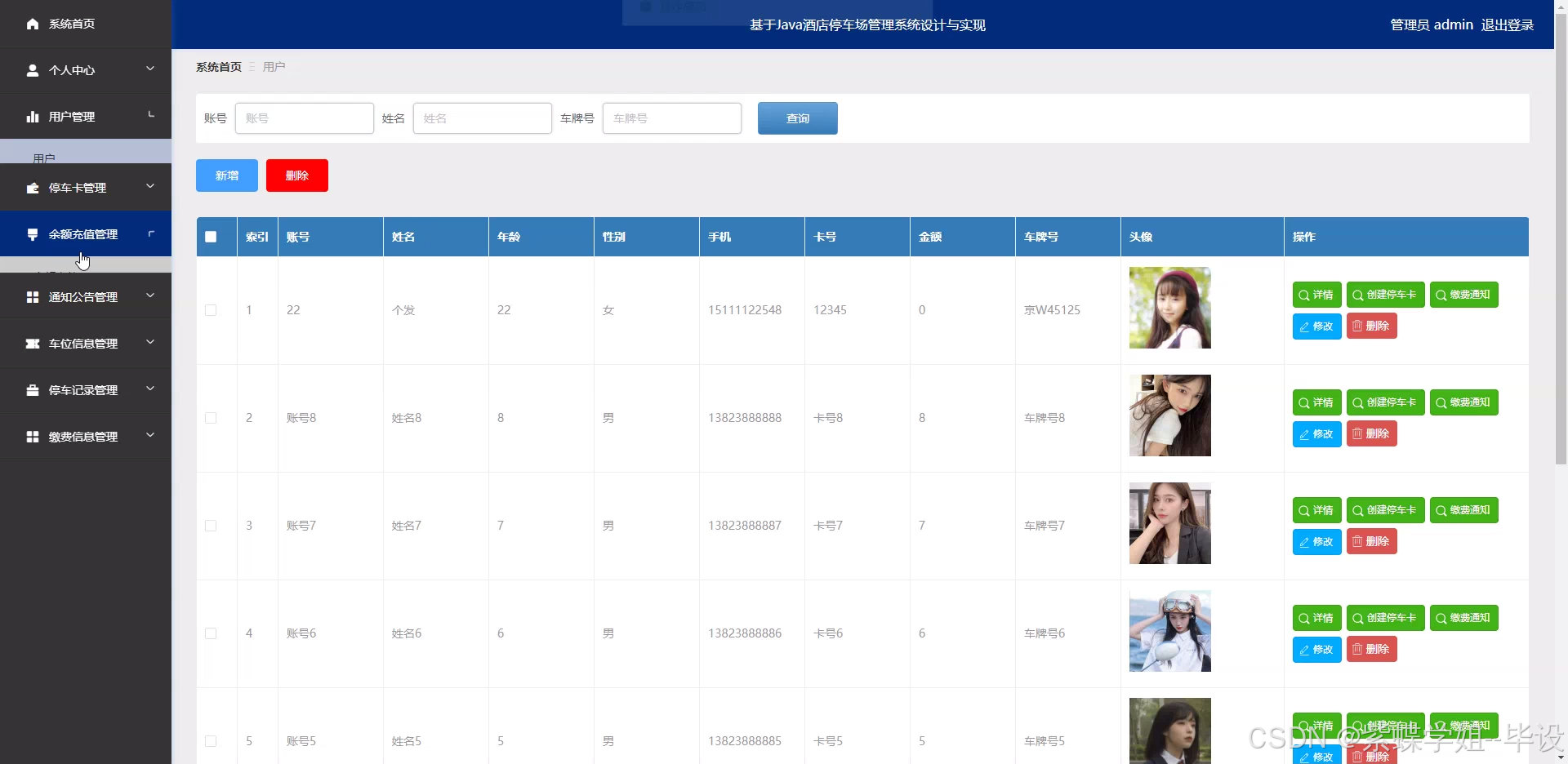Click the red batch 删除 button
1568x764 pixels.
pyautogui.click(x=297, y=175)
